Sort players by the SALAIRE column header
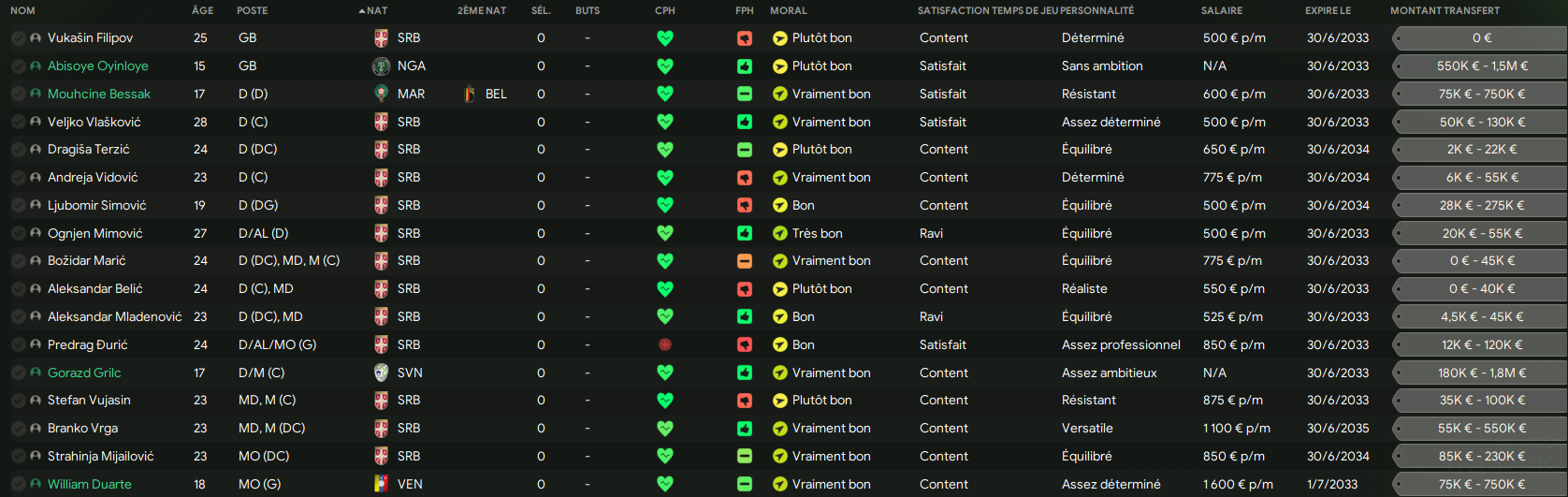 pyautogui.click(x=1222, y=10)
